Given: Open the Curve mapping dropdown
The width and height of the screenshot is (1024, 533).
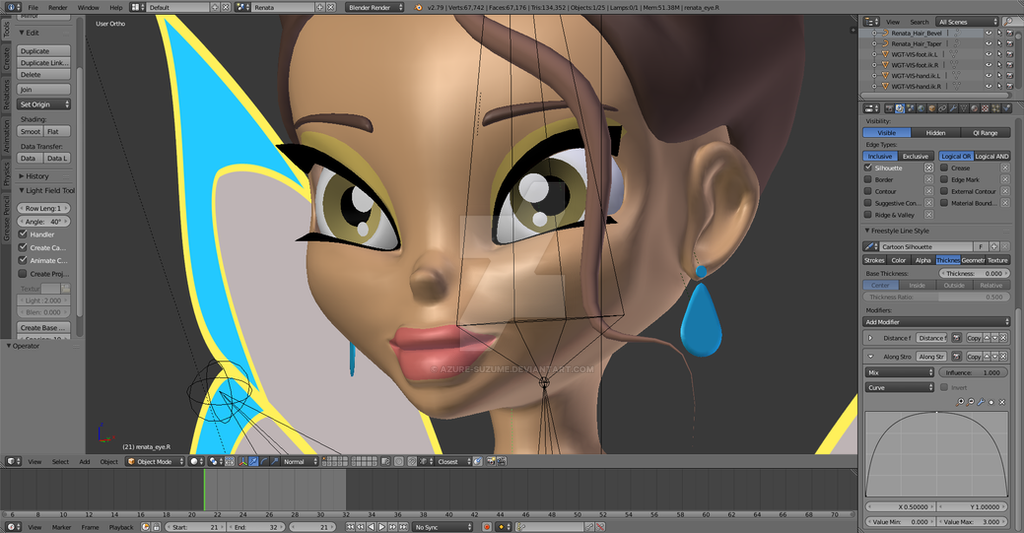Looking at the screenshot, I should click(899, 387).
